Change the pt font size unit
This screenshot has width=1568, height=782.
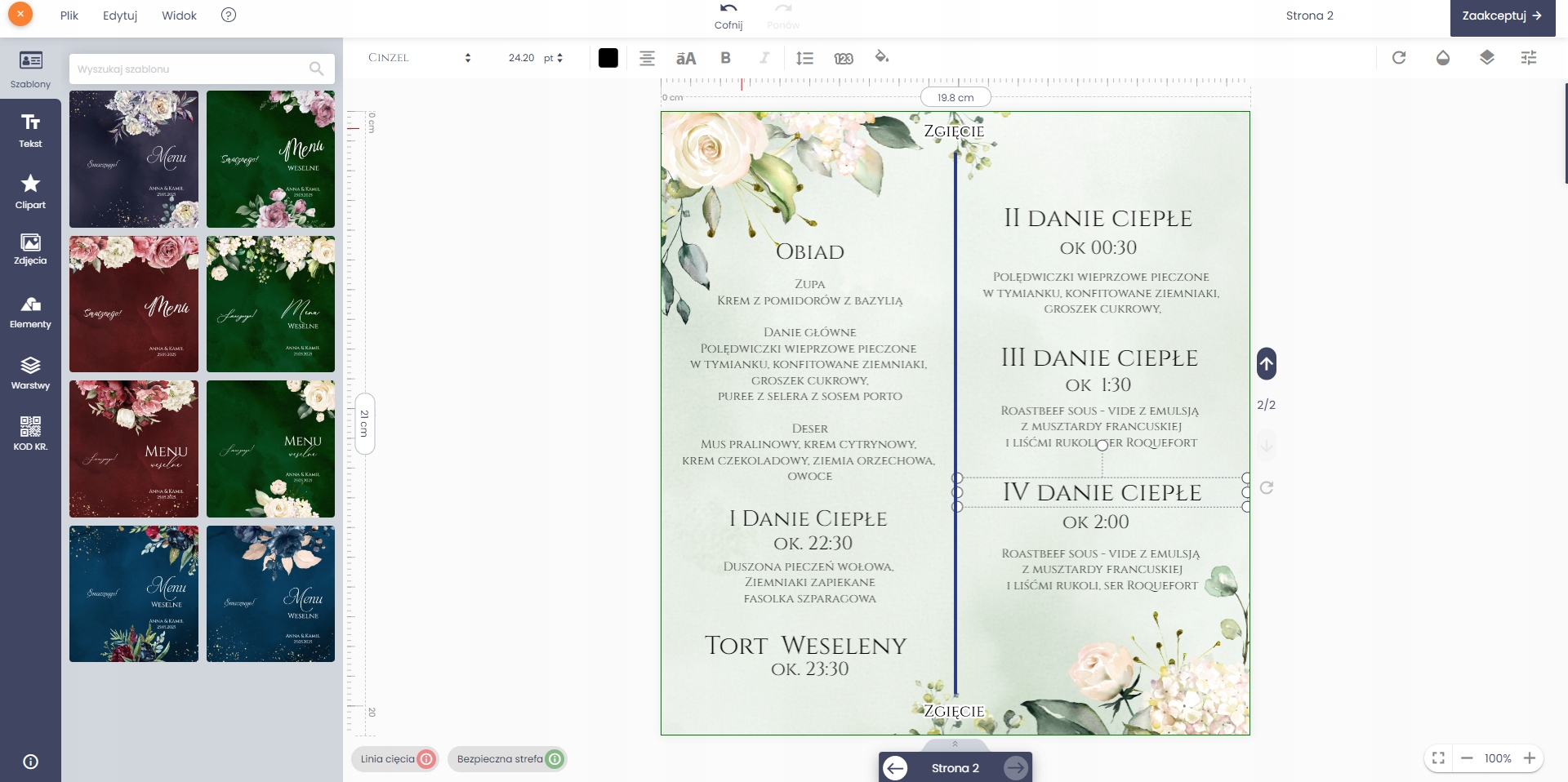tap(554, 58)
